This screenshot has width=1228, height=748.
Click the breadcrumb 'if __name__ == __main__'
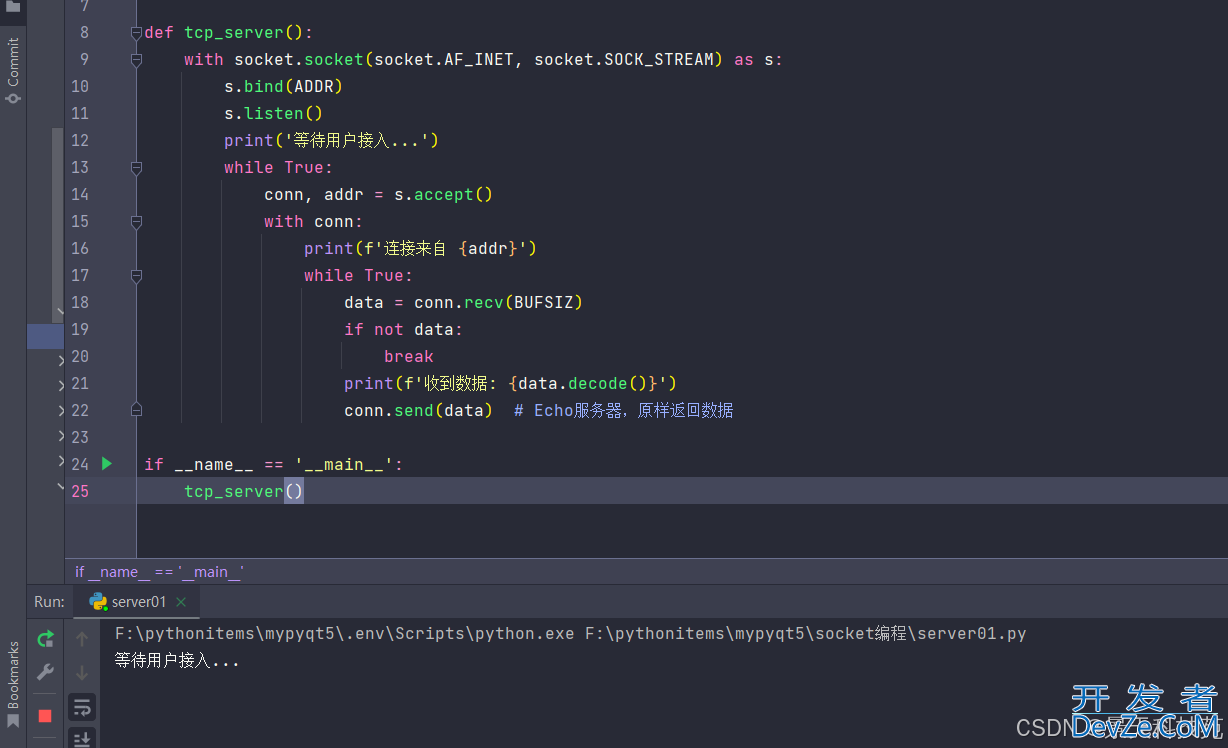[x=159, y=572]
